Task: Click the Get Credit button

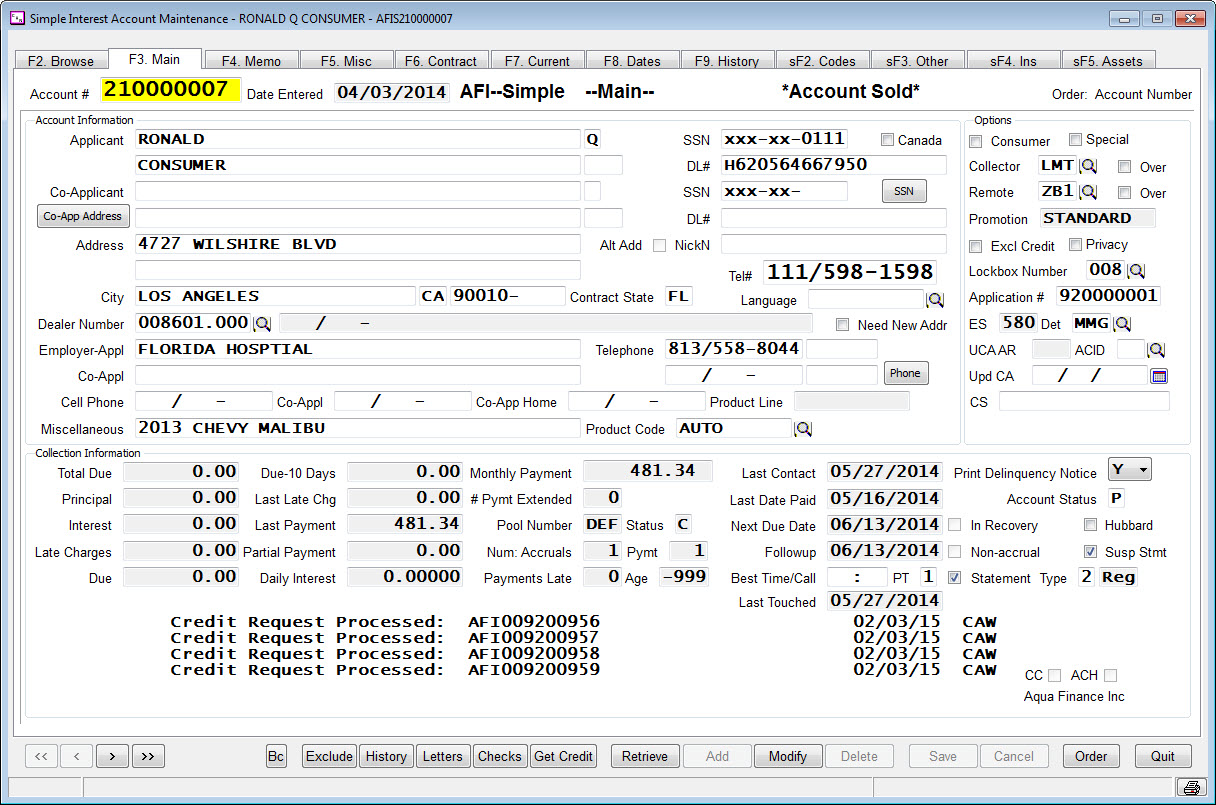Action: (563, 756)
